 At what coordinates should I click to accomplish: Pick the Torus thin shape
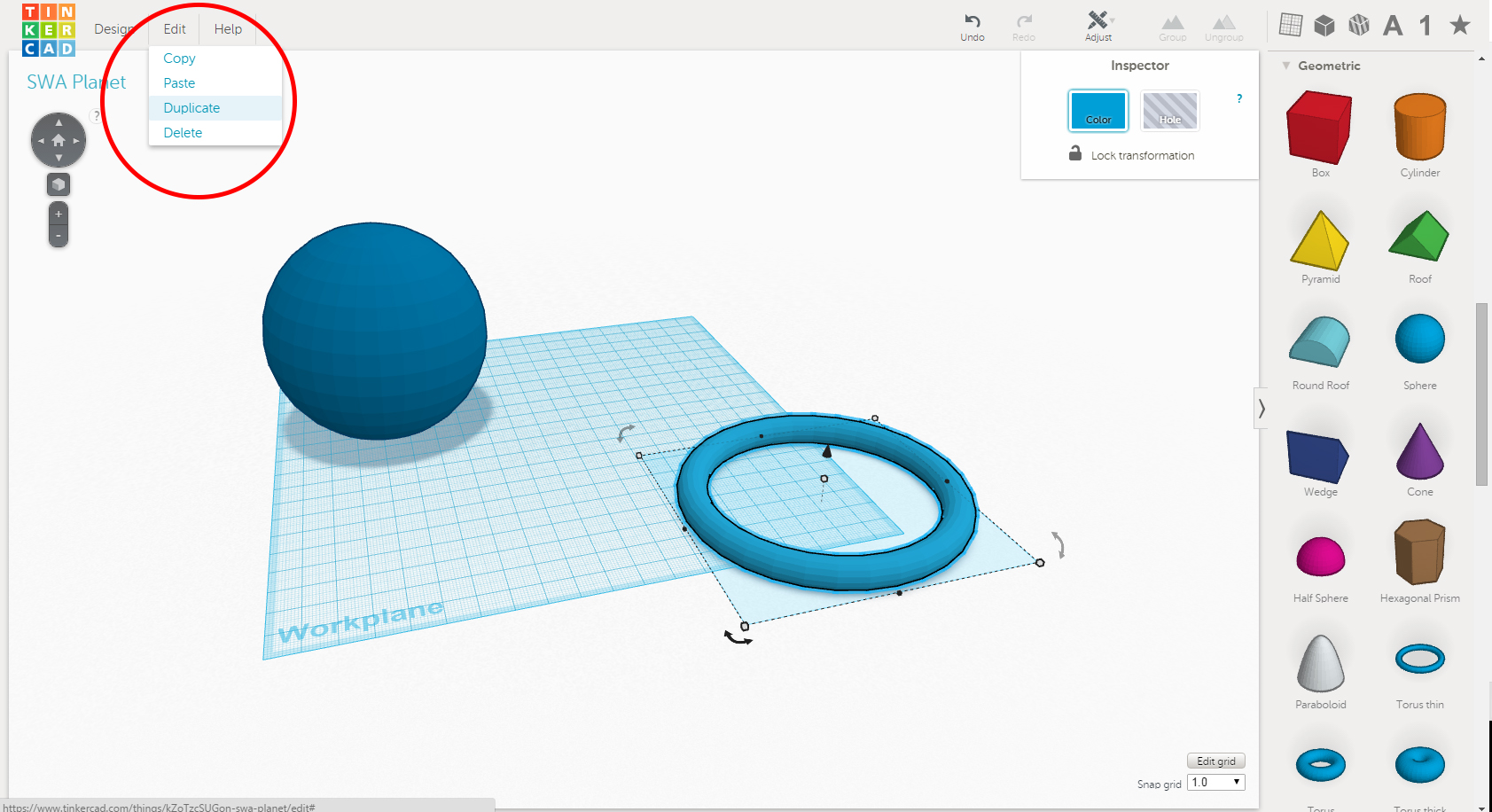[x=1420, y=659]
